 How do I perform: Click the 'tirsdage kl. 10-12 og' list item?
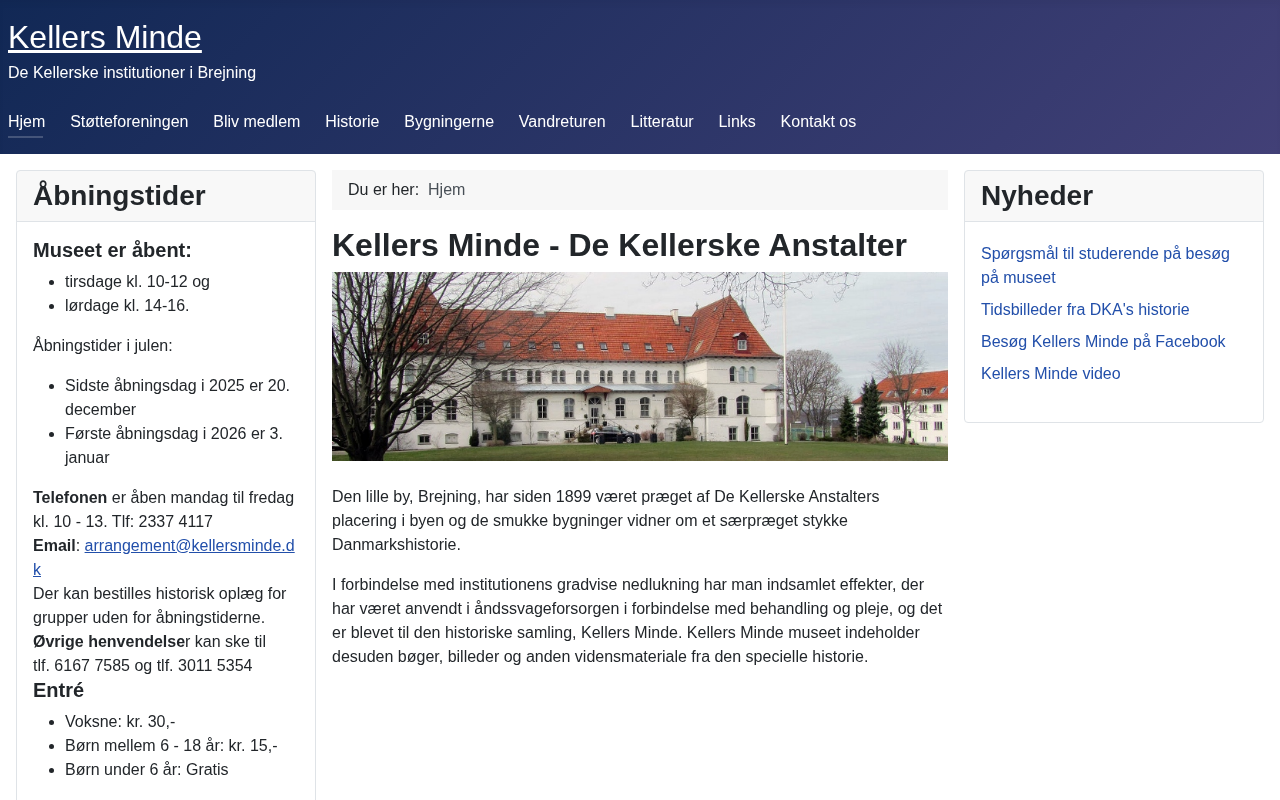tap(137, 282)
